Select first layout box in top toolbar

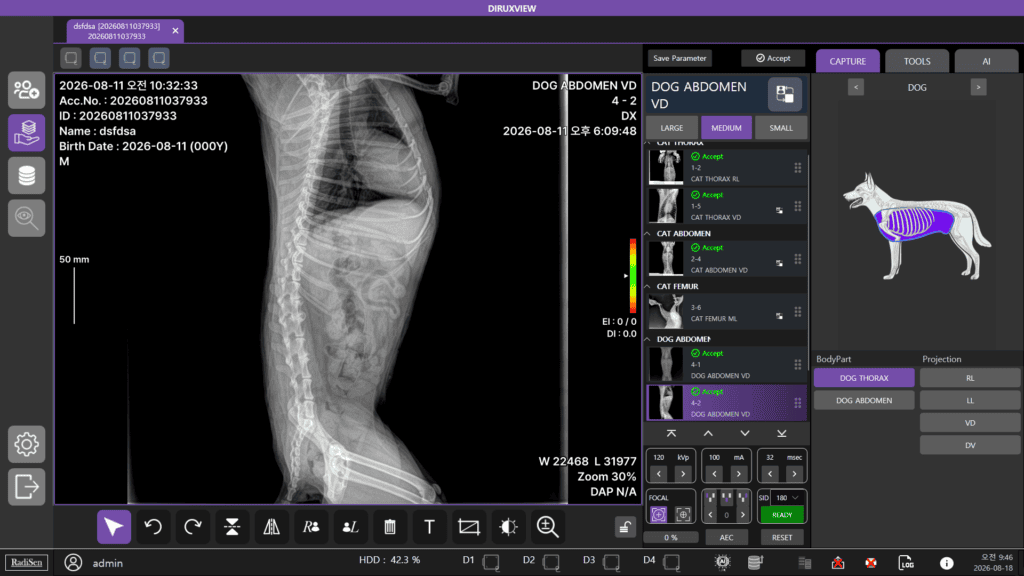71,58
